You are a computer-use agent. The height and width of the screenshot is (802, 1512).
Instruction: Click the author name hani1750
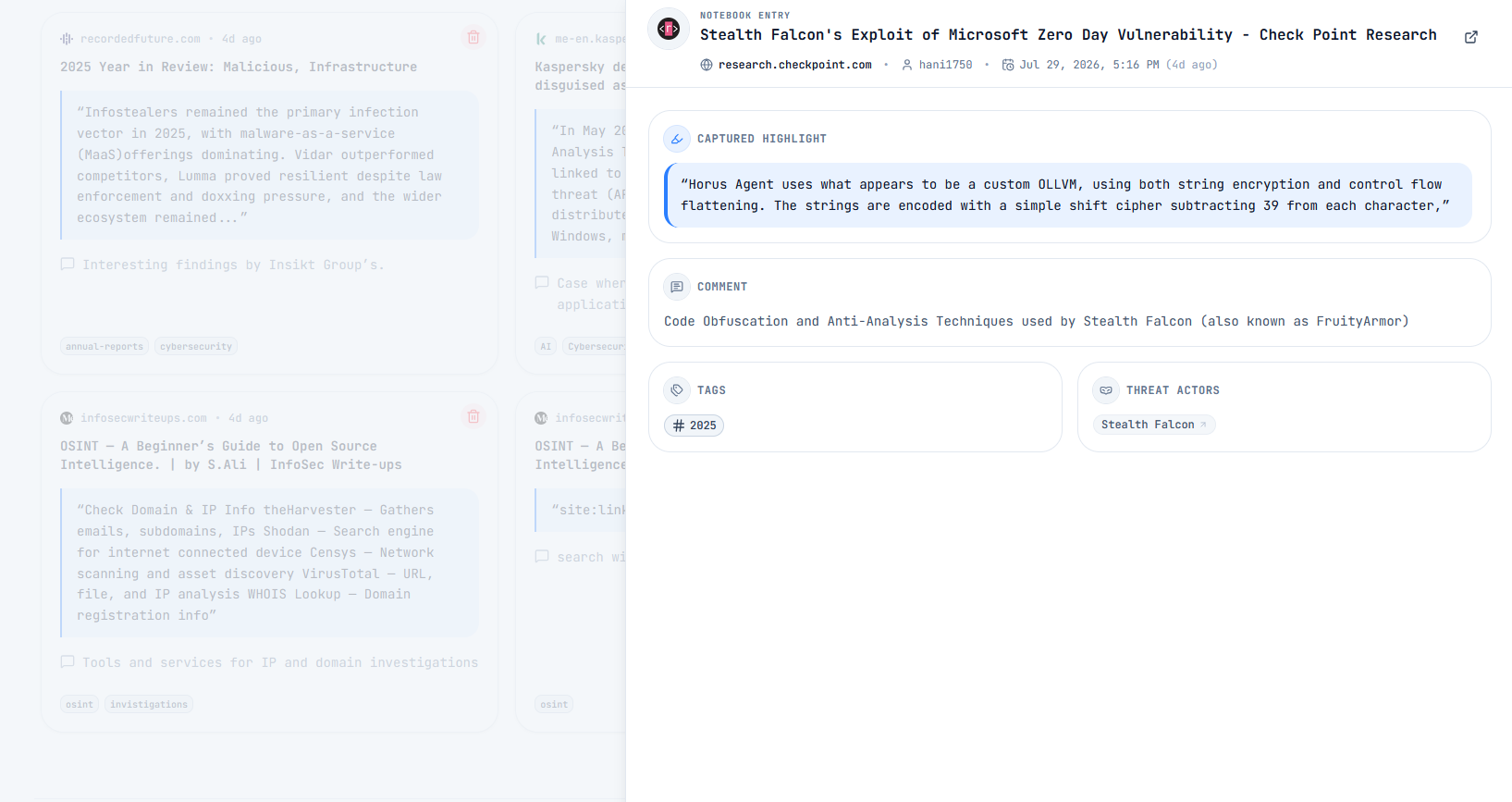945,65
